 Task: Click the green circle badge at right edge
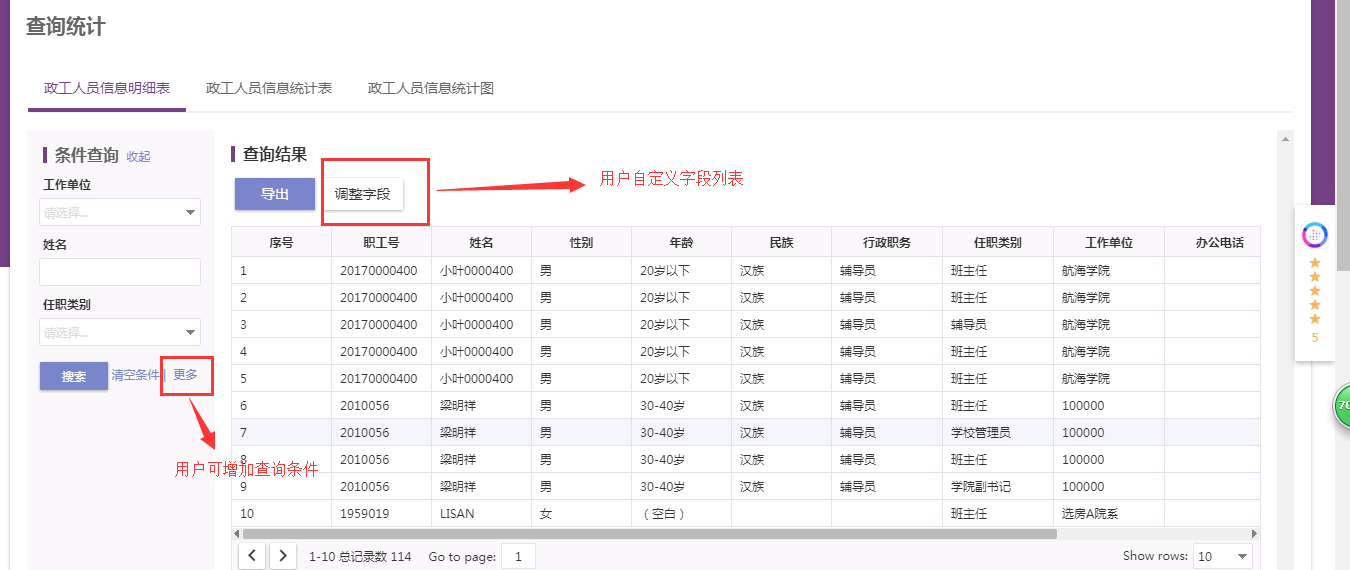click(x=1342, y=405)
